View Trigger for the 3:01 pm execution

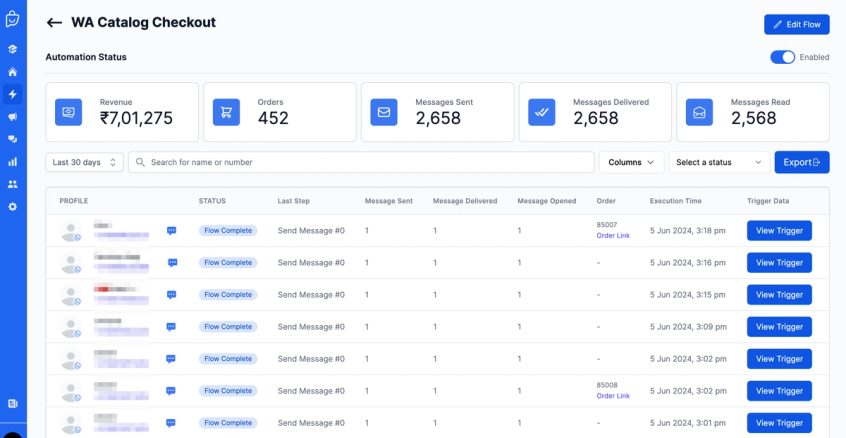779,423
